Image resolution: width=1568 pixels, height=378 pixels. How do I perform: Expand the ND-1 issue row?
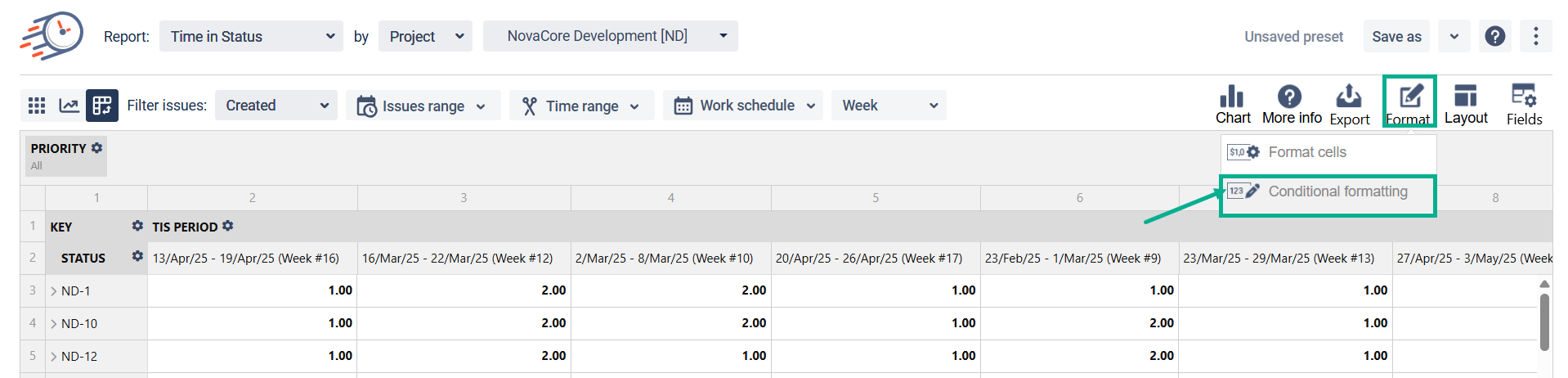click(x=54, y=291)
